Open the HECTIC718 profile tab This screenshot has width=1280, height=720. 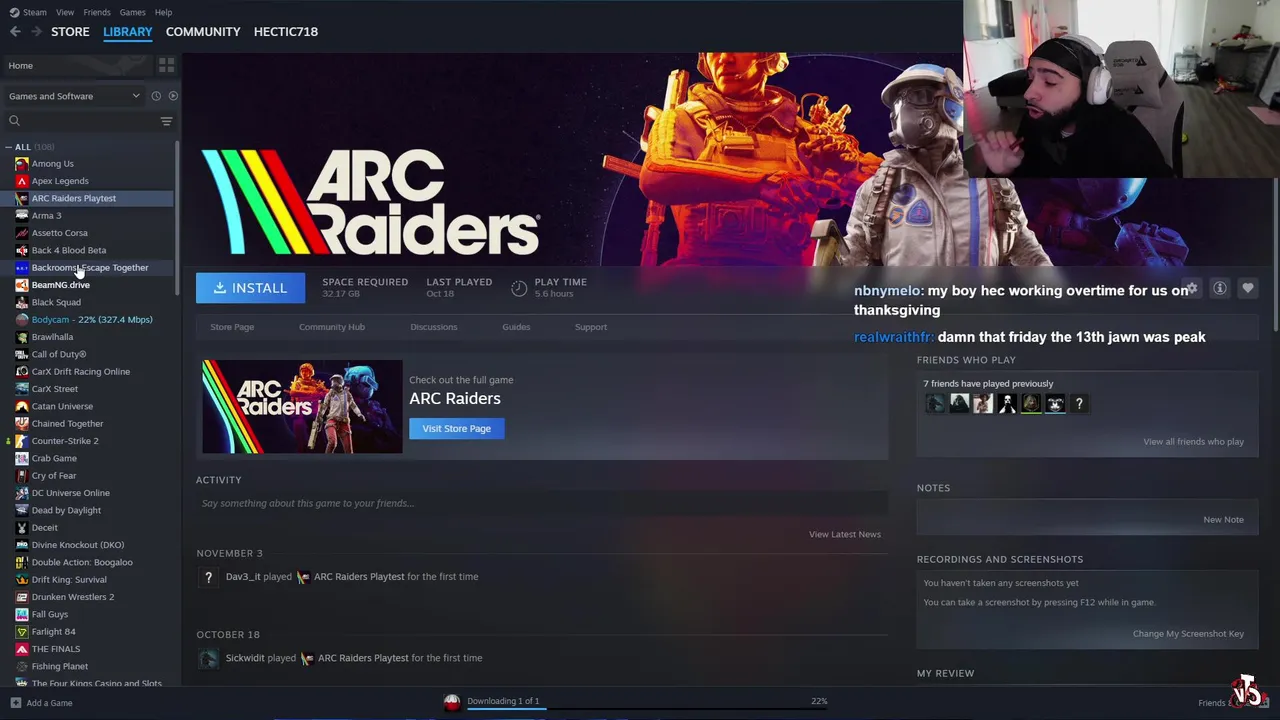pos(286,32)
